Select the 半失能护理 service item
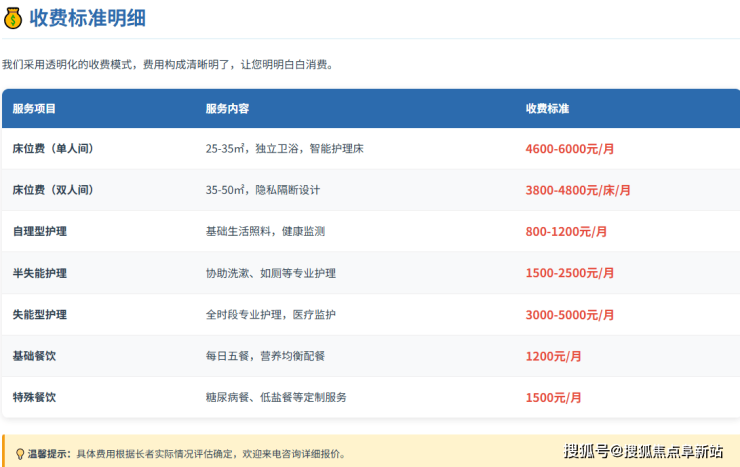This screenshot has height=467, width=740. [40, 273]
